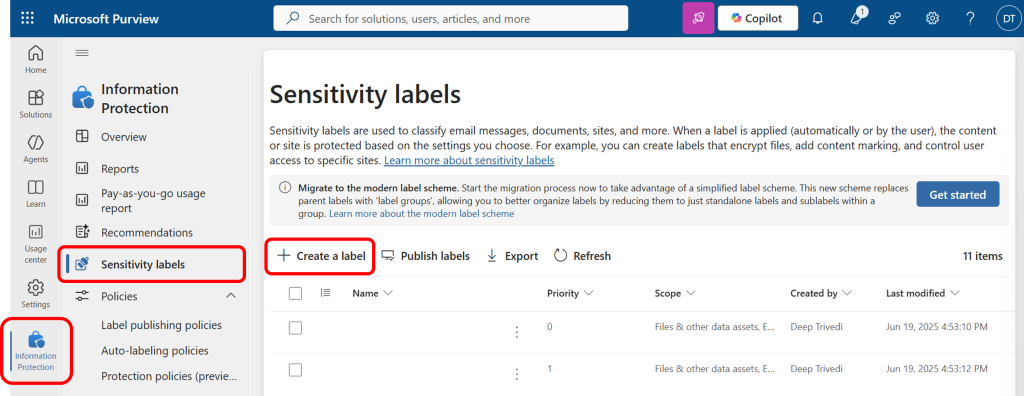The width and height of the screenshot is (1024, 396).
Task: Open more options for priority 1 label
Action: point(517,374)
